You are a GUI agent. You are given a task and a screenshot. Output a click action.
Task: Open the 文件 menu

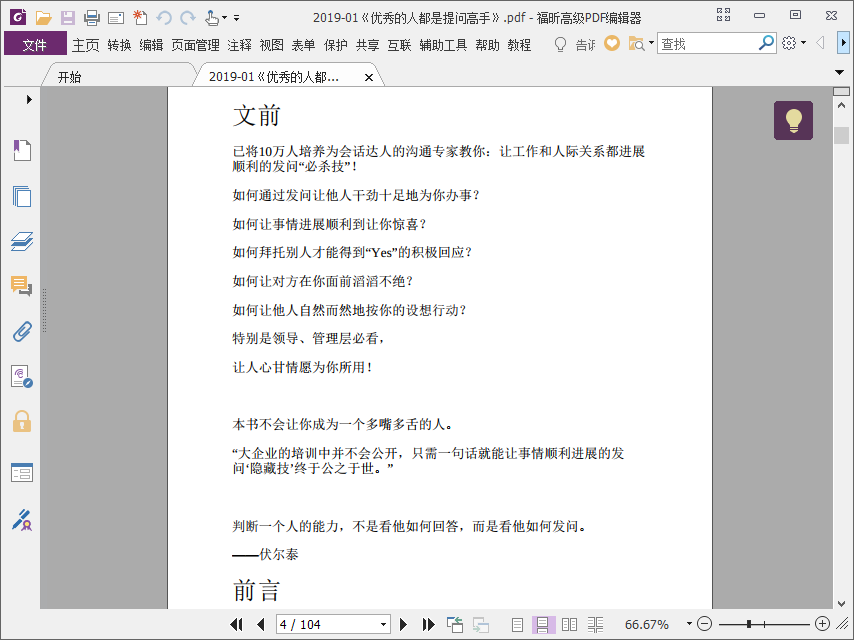click(35, 44)
